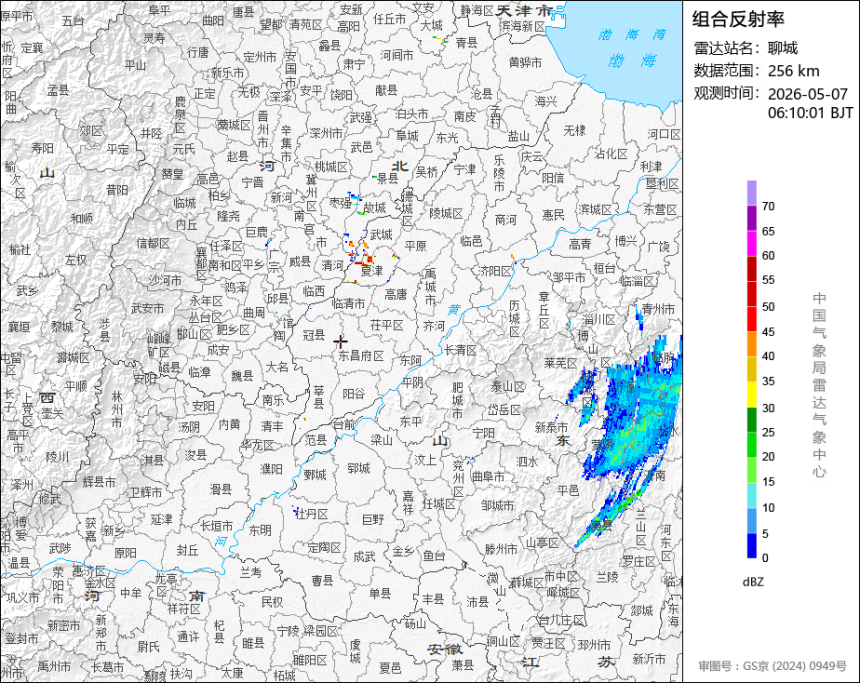Click the 枣强 map label
860x683 pixels.
pos(340,202)
